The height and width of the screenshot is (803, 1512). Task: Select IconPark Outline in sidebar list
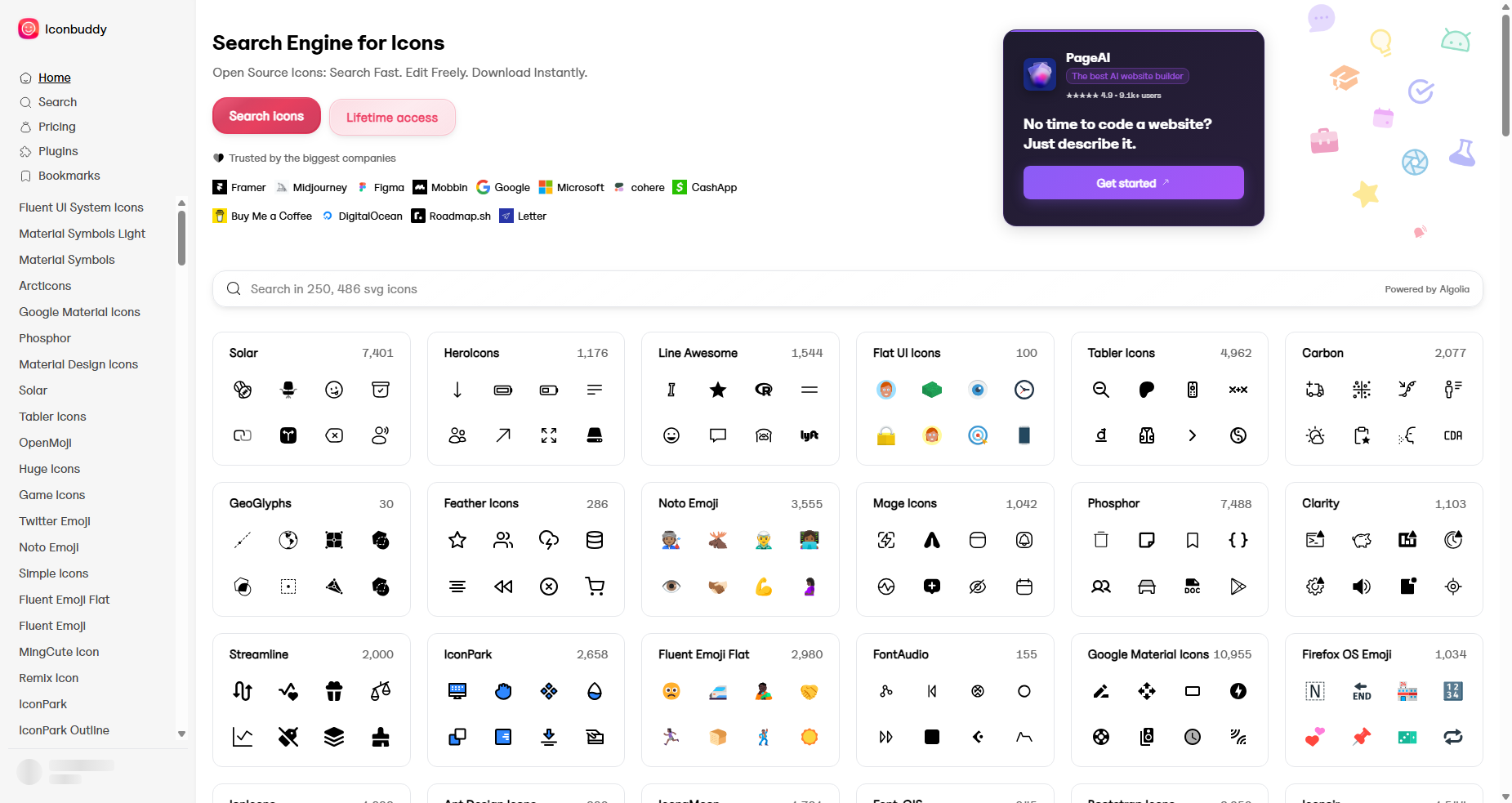point(64,730)
